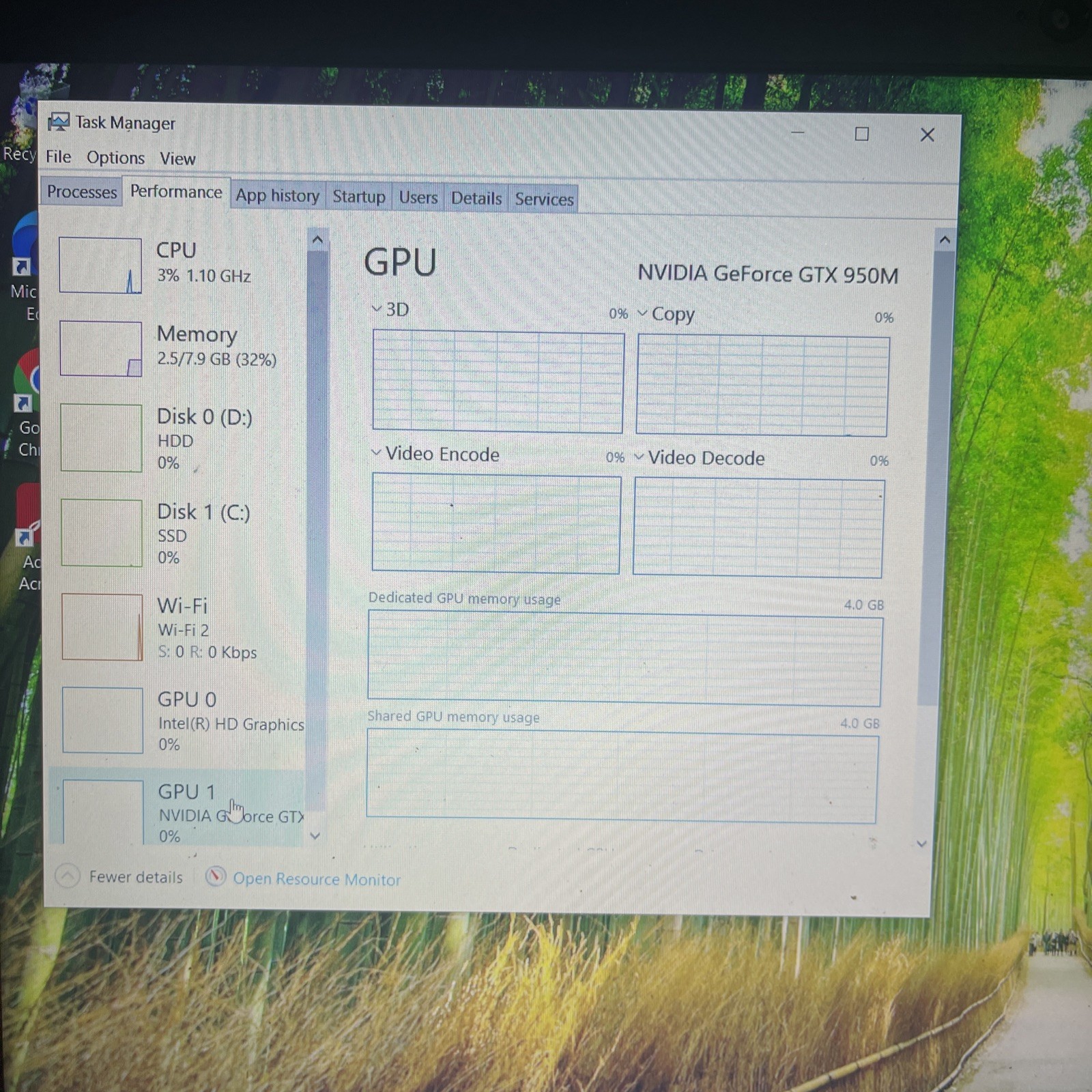
Task: Click the S: 0 R: 0 Kbps text
Action: 207,652
